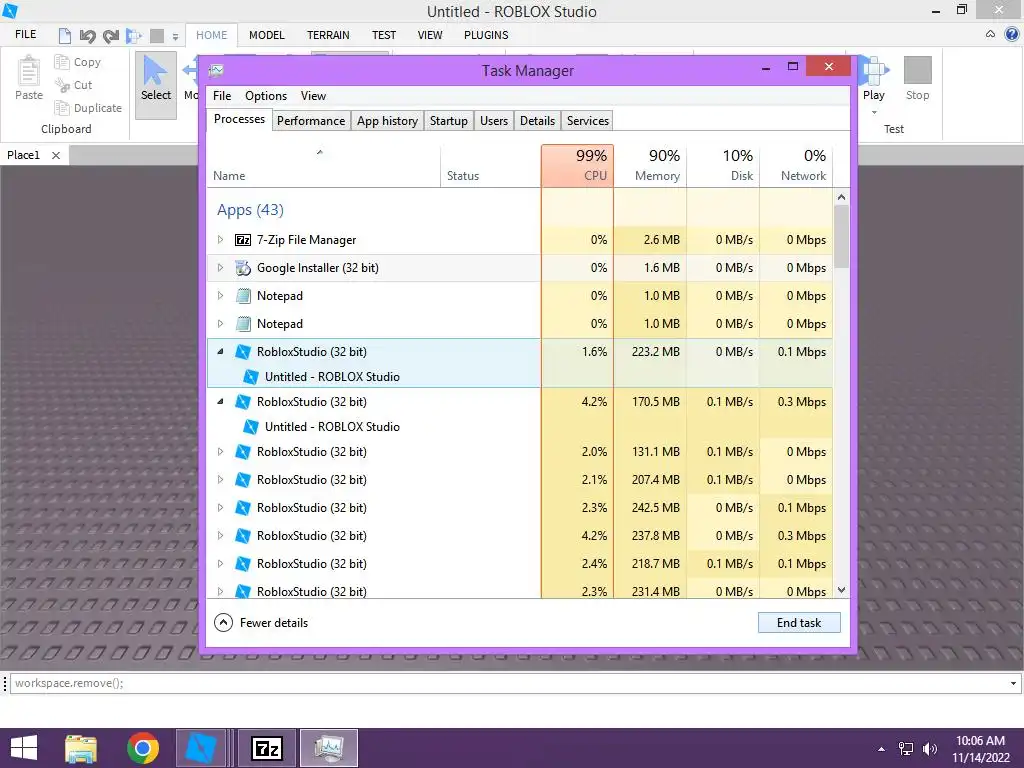Collapse the RobloxStudio row using 223.2 MB

click(x=220, y=351)
